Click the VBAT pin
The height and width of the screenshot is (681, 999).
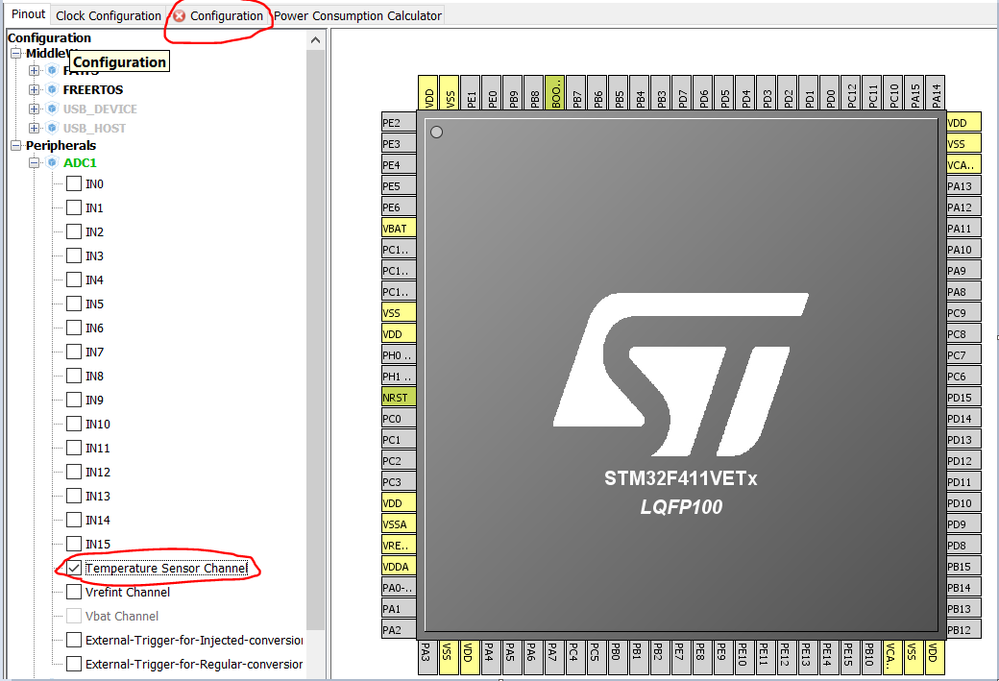pyautogui.click(x=398, y=228)
